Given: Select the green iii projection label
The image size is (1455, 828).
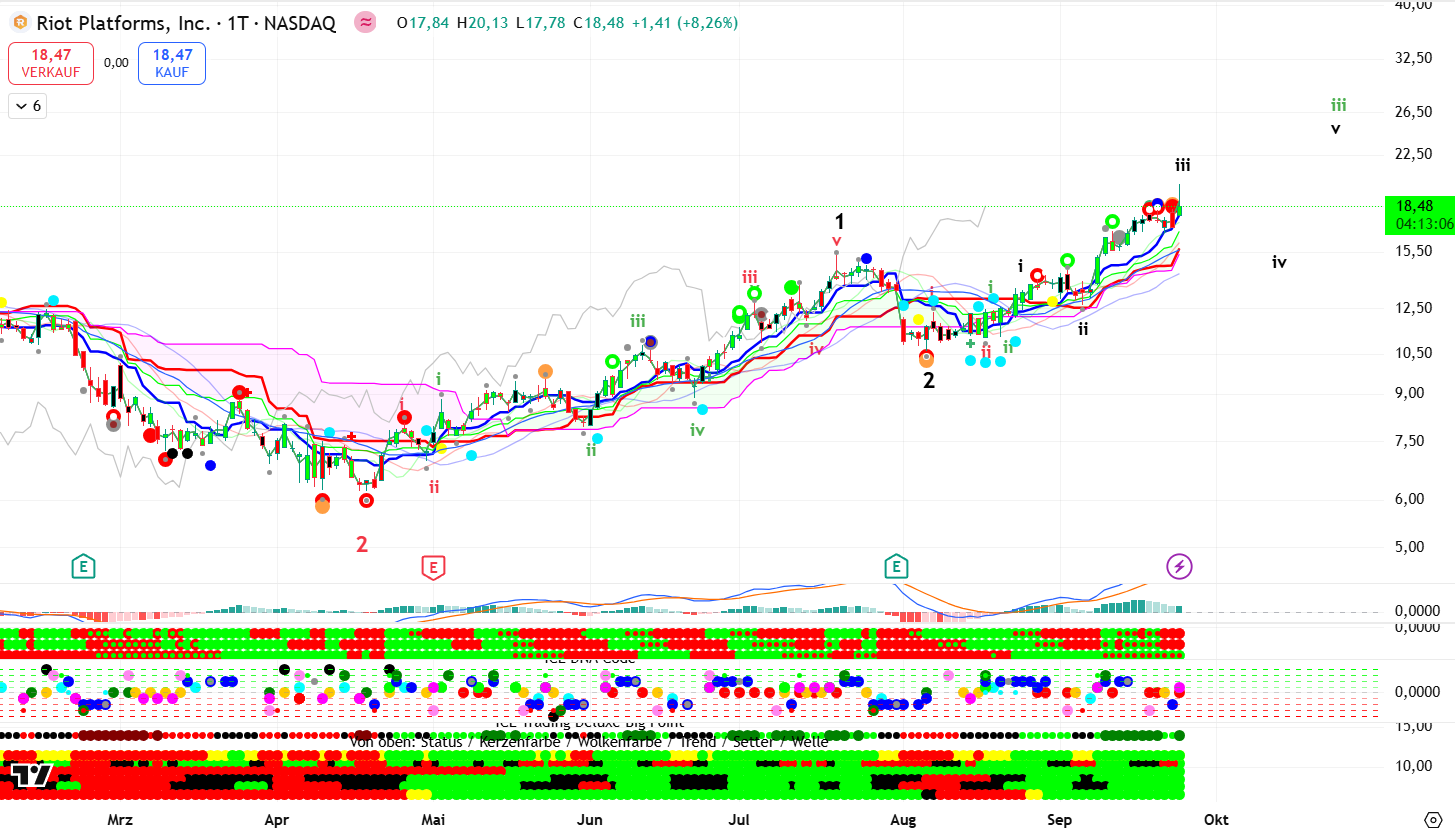Looking at the screenshot, I should (1337, 104).
